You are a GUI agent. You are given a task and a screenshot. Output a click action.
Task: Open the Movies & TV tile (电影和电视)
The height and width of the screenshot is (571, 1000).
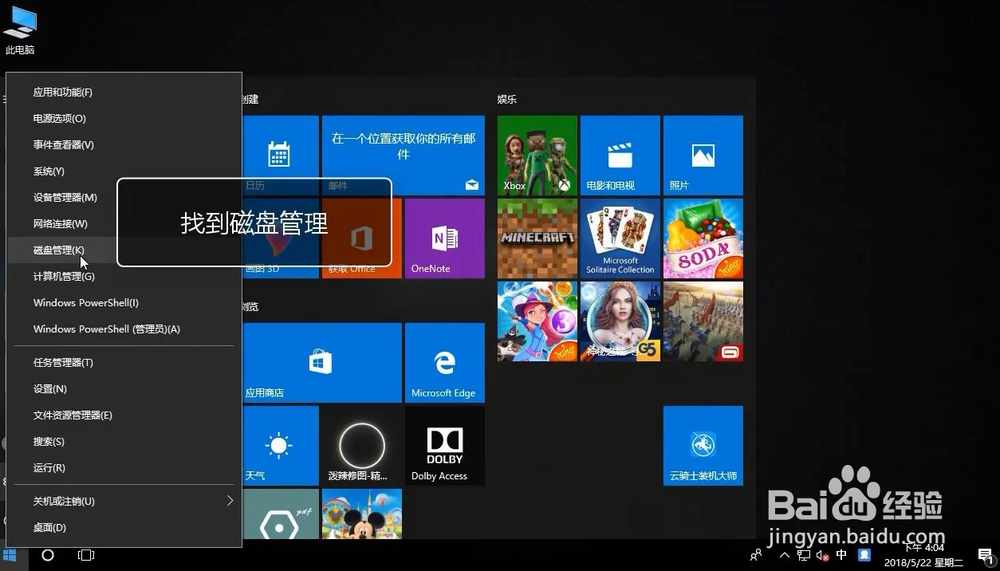pos(620,155)
